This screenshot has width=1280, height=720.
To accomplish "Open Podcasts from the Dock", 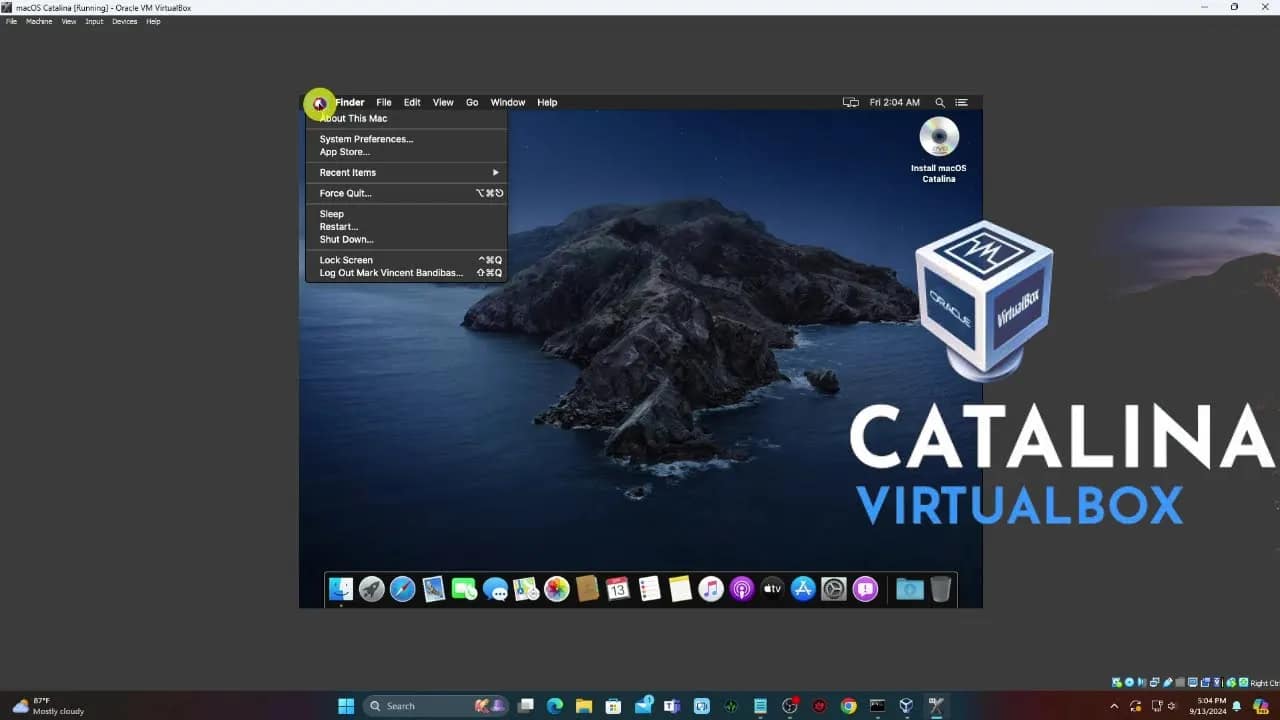I will click(x=742, y=589).
